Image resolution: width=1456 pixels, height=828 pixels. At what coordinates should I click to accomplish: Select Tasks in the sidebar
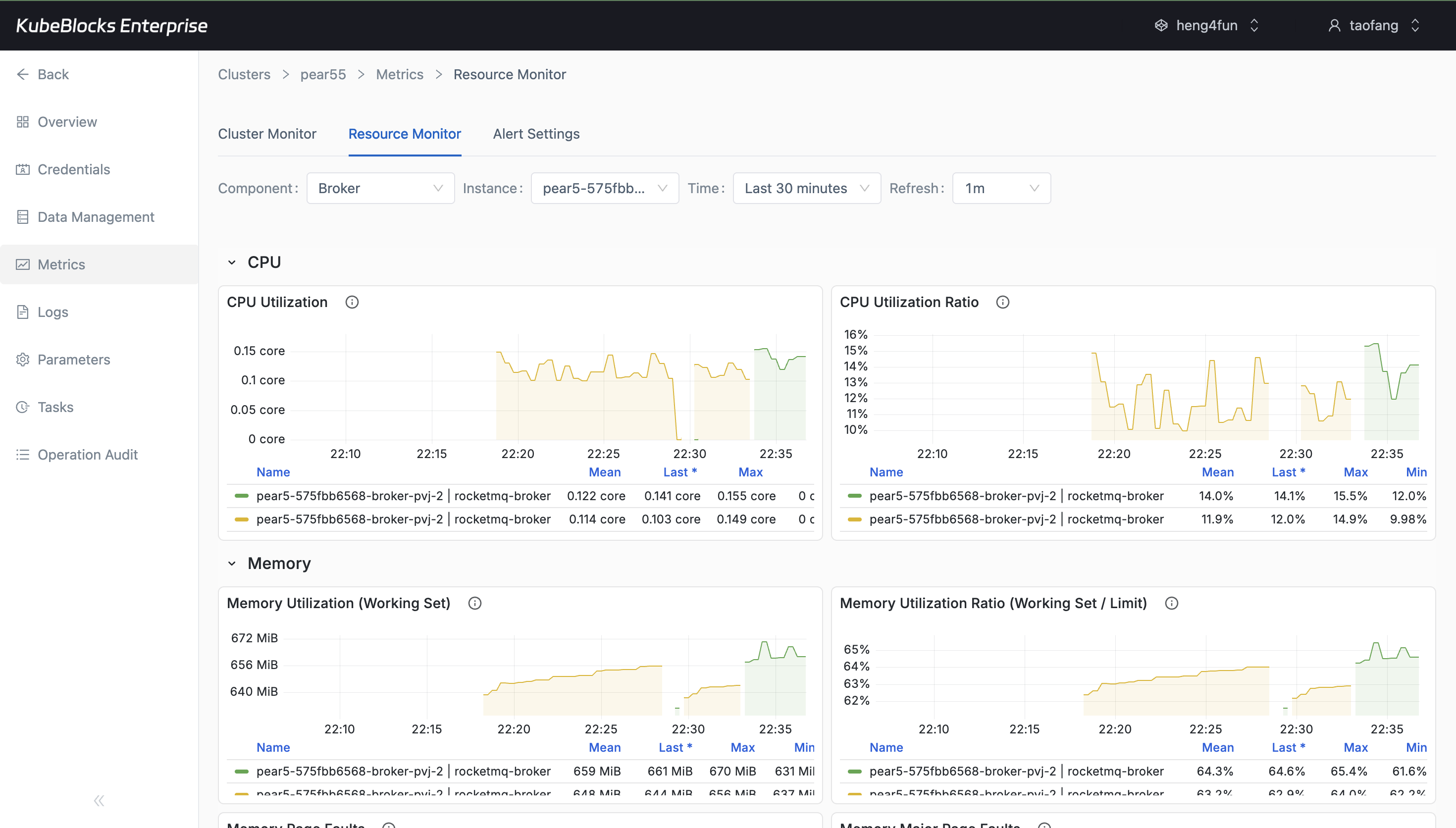55,407
